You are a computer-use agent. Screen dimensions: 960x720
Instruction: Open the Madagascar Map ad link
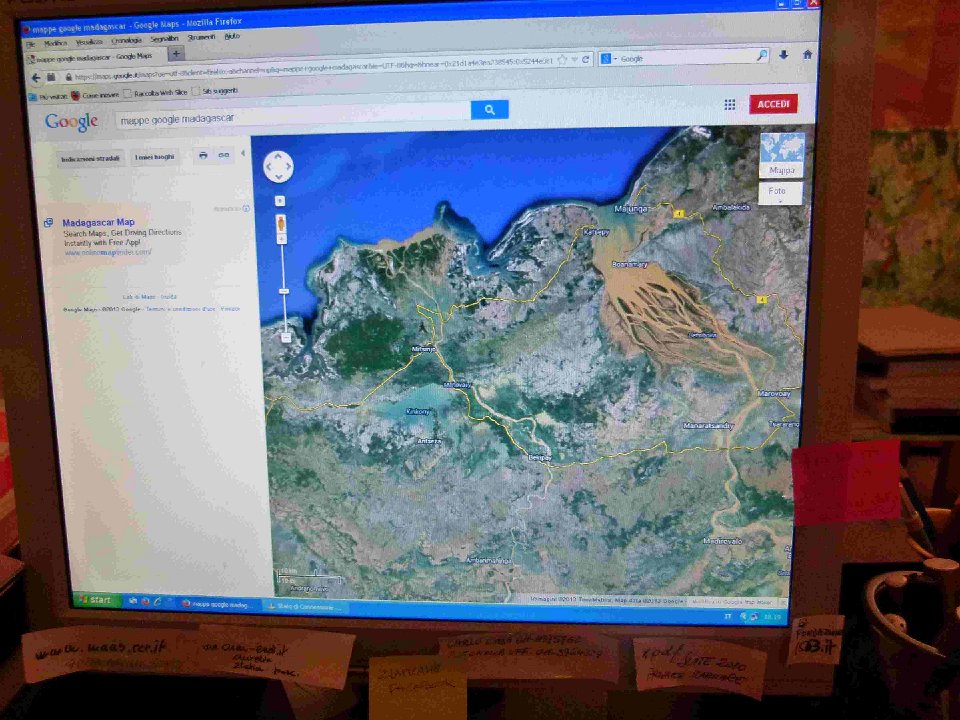tap(98, 222)
